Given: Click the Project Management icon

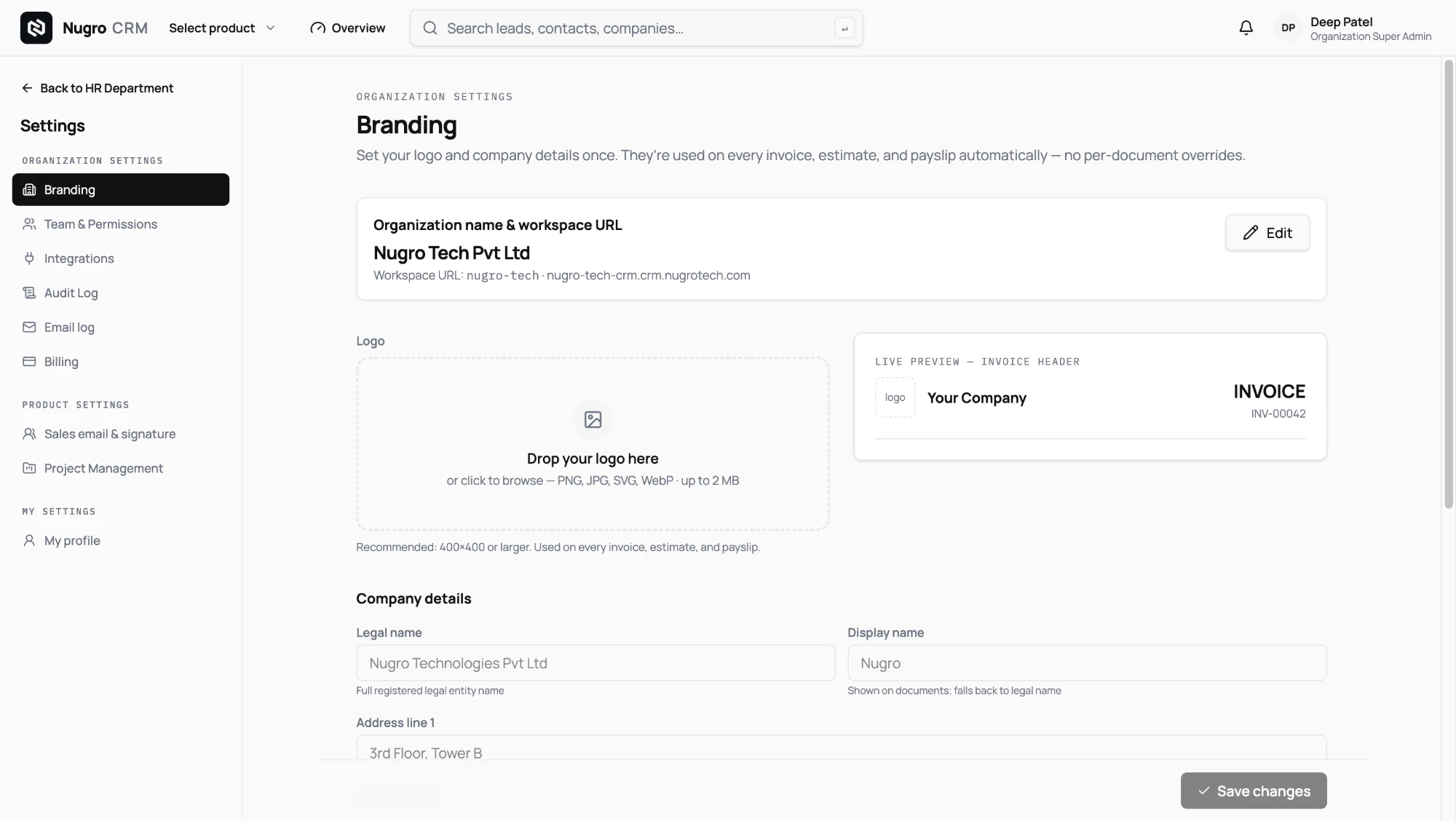Looking at the screenshot, I should coord(29,468).
